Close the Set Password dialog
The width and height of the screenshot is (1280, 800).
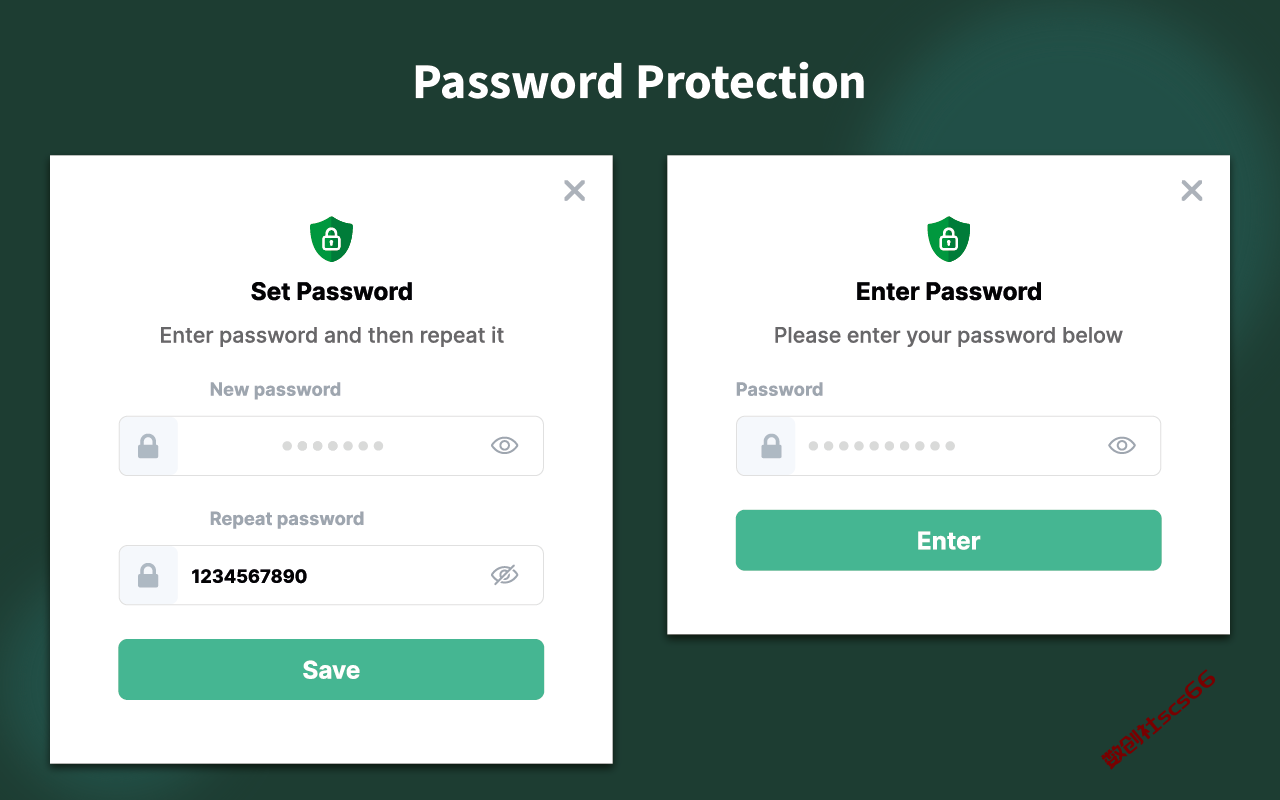pos(574,191)
